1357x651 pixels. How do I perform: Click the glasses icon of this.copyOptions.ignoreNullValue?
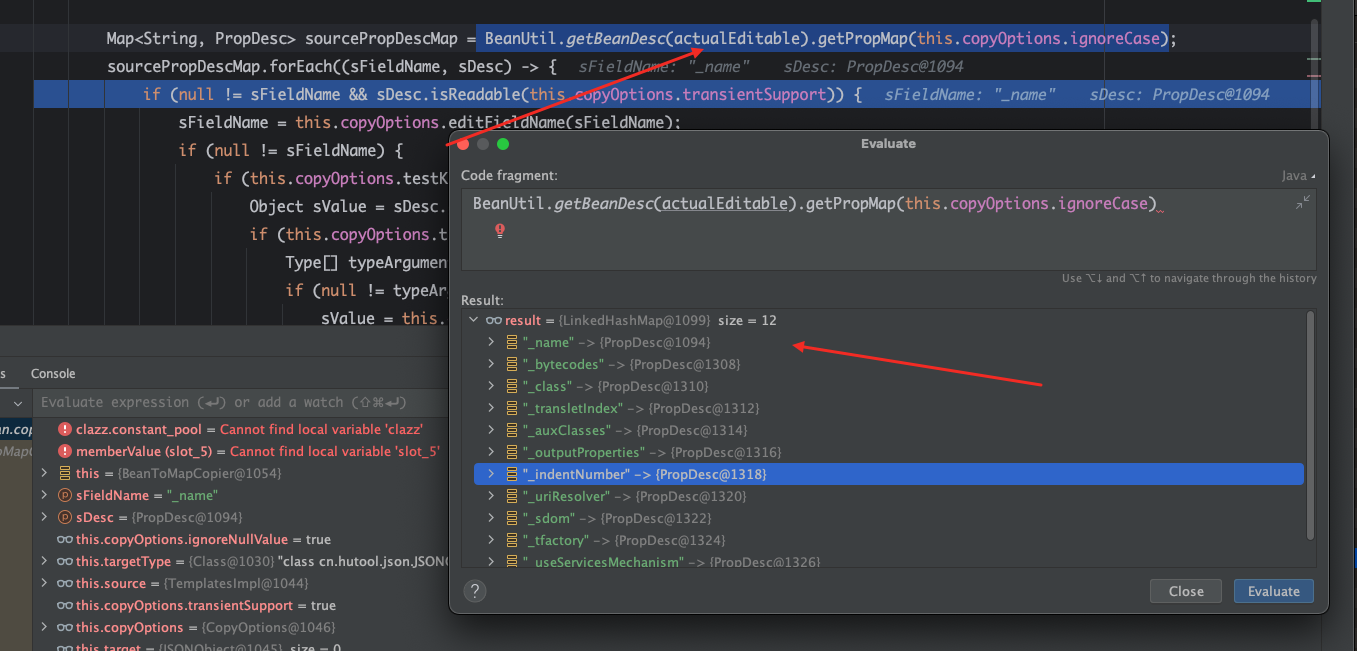65,539
